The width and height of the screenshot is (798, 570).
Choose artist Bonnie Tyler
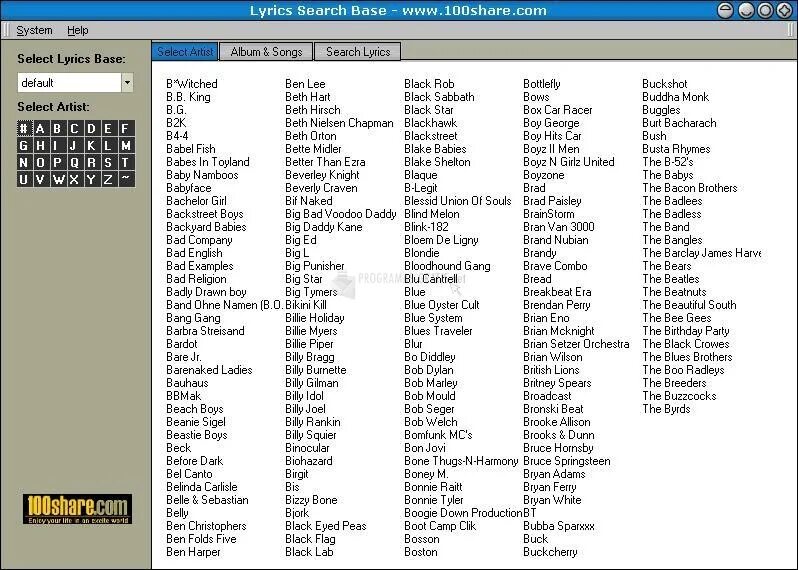point(434,500)
